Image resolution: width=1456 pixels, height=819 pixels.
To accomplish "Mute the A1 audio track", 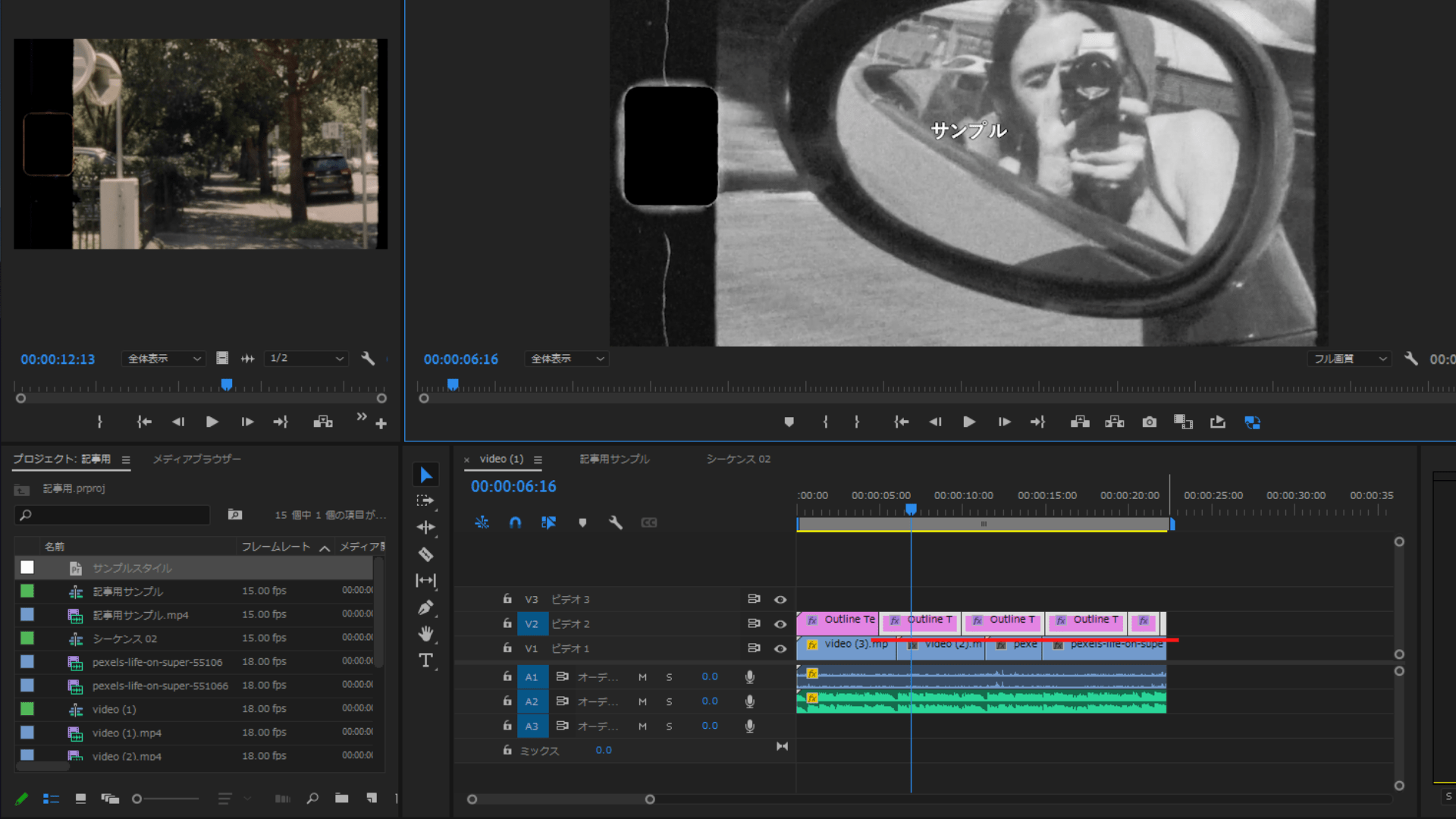I will pyautogui.click(x=642, y=677).
